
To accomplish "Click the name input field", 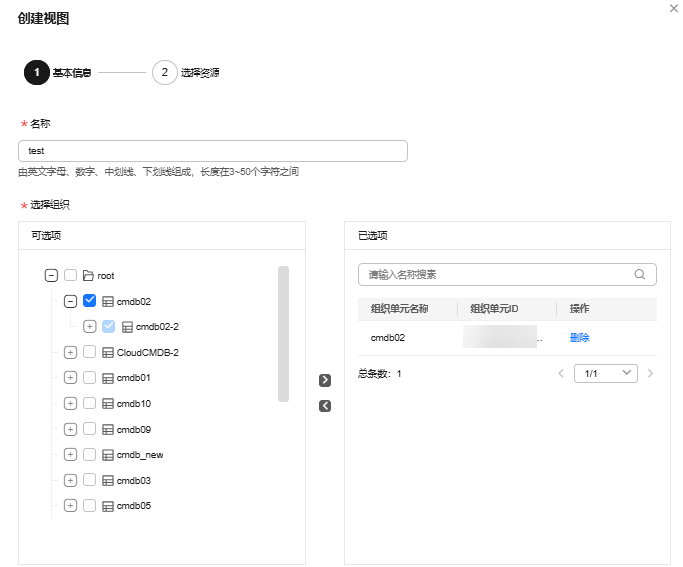I will point(212,151).
